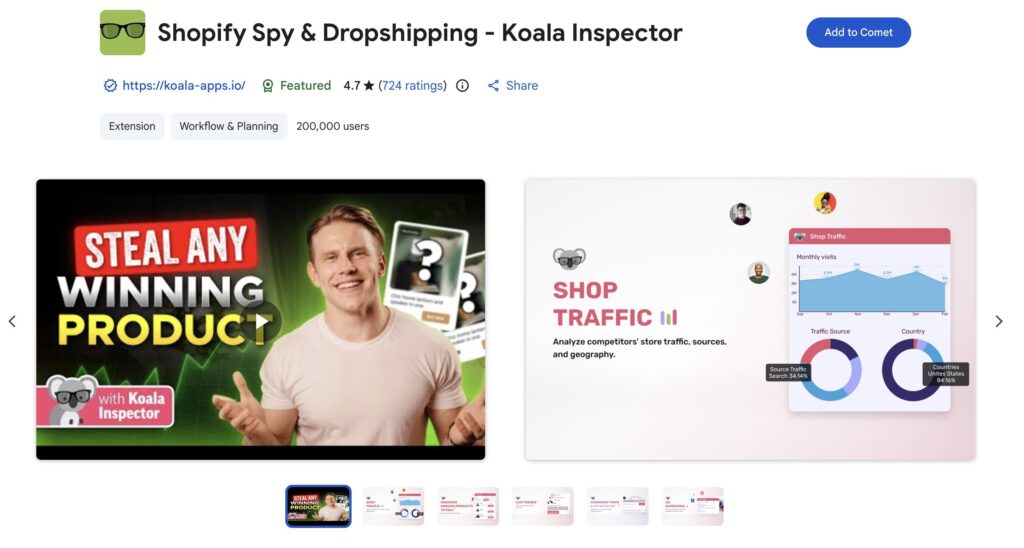Select the fourth screenshot thumbnail
This screenshot has height=548, width=1024.
543,506
